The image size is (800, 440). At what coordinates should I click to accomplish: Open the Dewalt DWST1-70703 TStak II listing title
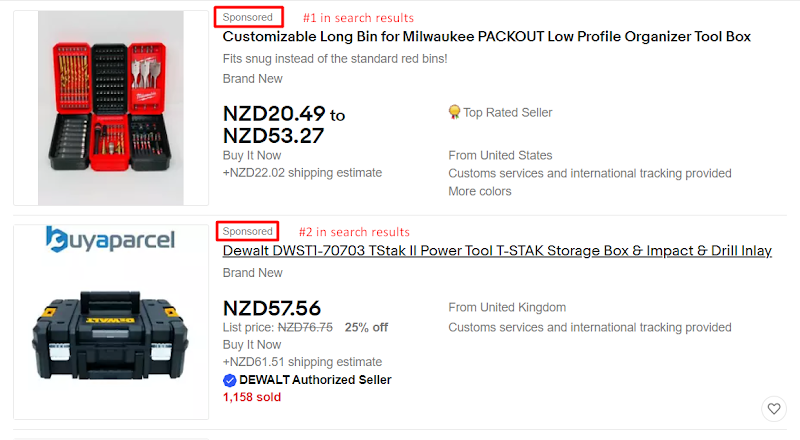click(497, 251)
